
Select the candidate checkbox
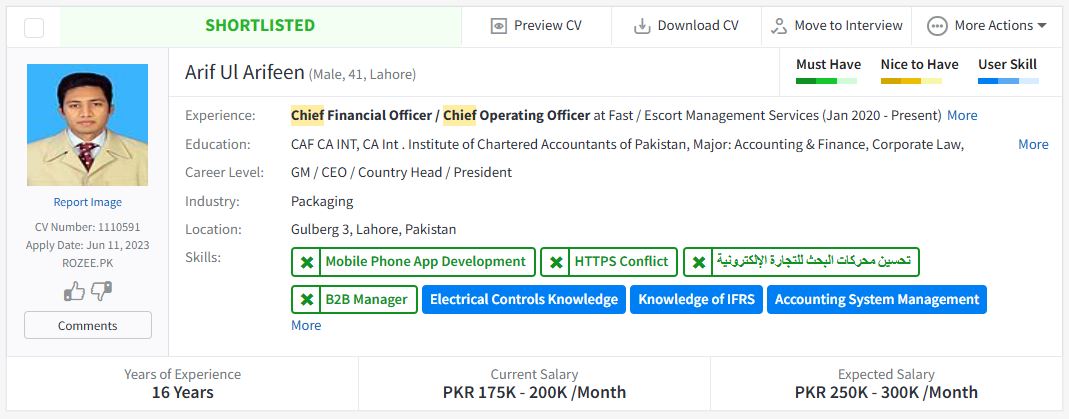point(34,27)
